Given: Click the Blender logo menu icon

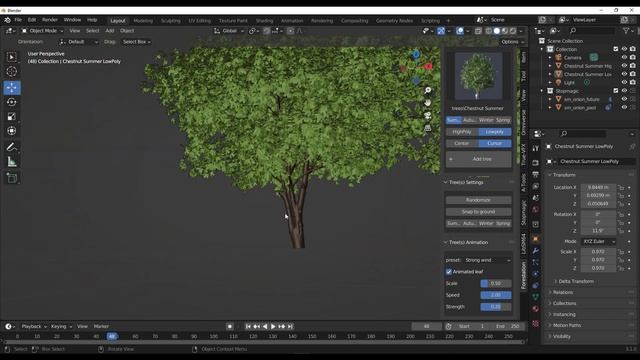Looking at the screenshot, I should pyautogui.click(x=7, y=20).
